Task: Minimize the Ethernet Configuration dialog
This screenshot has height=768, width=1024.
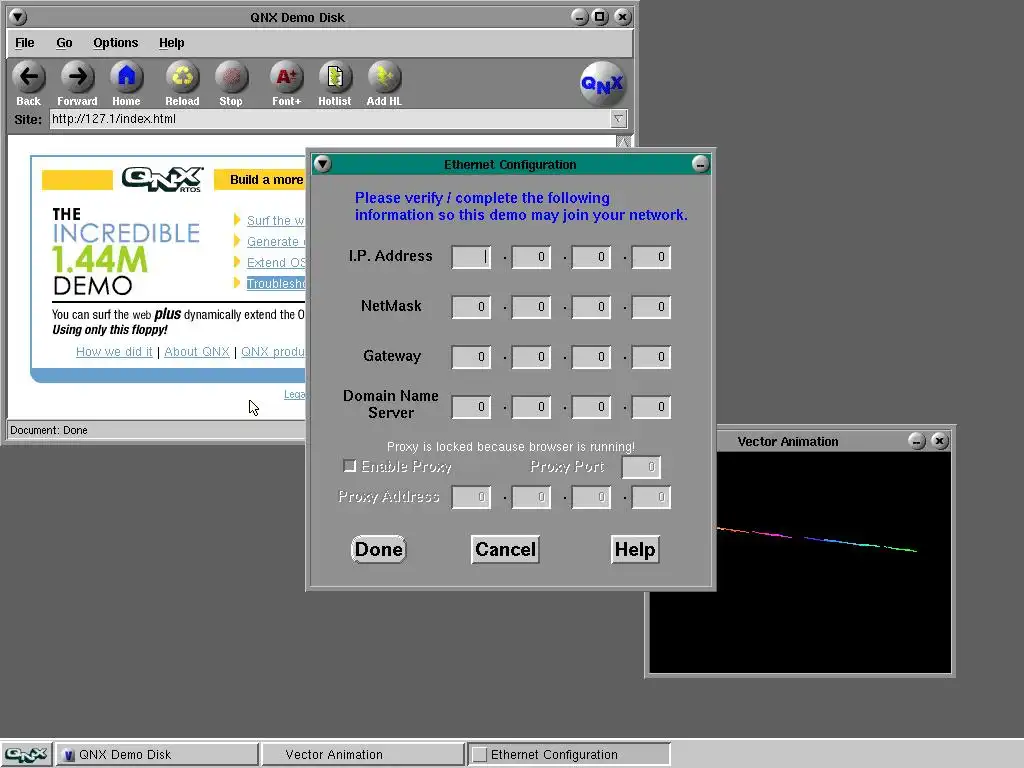Action: [x=700, y=164]
